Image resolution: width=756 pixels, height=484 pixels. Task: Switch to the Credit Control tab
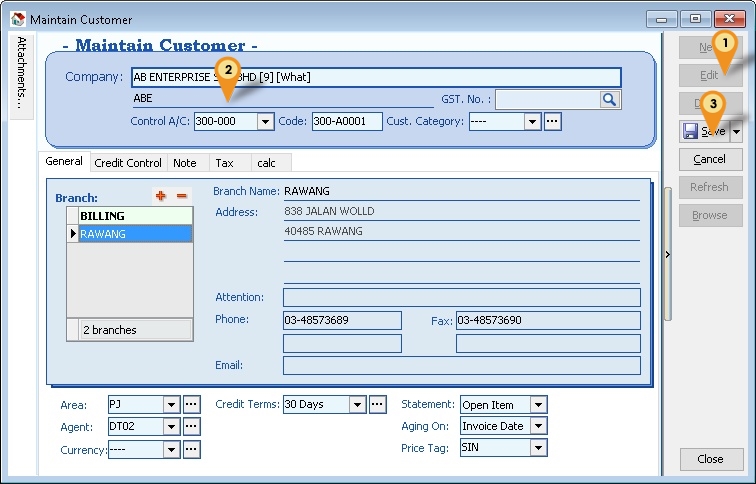point(128,163)
